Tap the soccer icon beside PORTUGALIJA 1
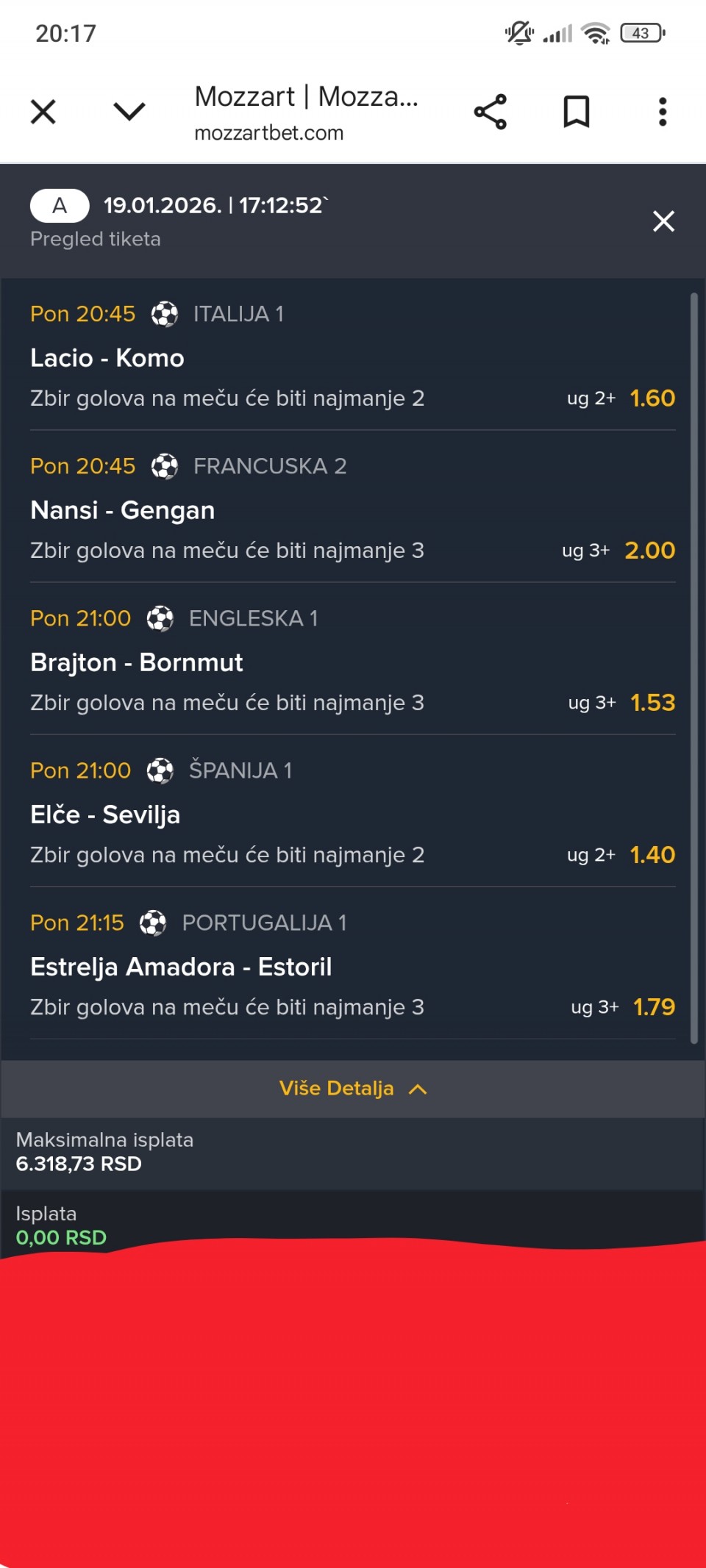The image size is (706, 1568). point(153,923)
